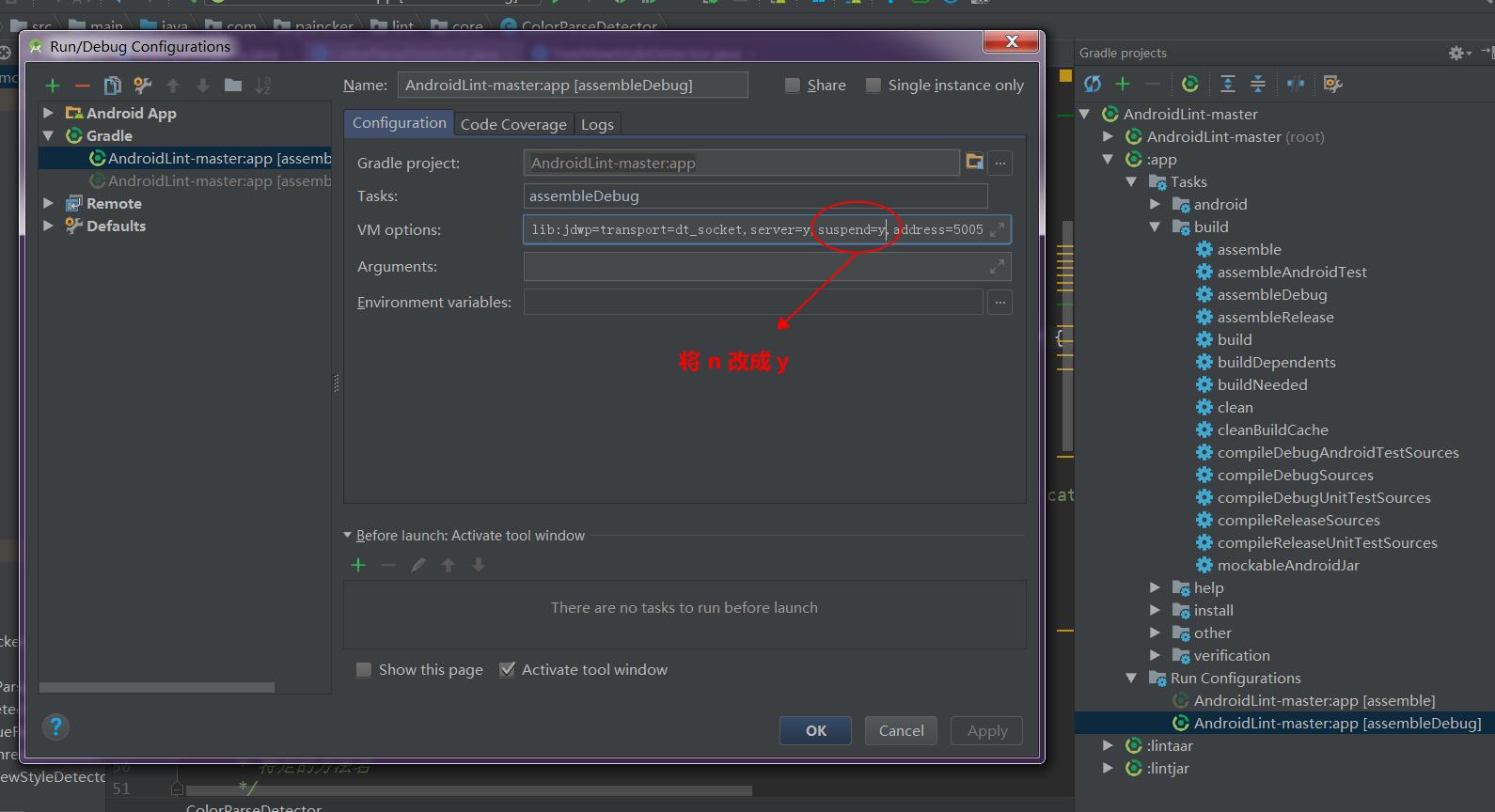
Task: Click the Tasks field containing assembleDebug
Action: pos(755,196)
